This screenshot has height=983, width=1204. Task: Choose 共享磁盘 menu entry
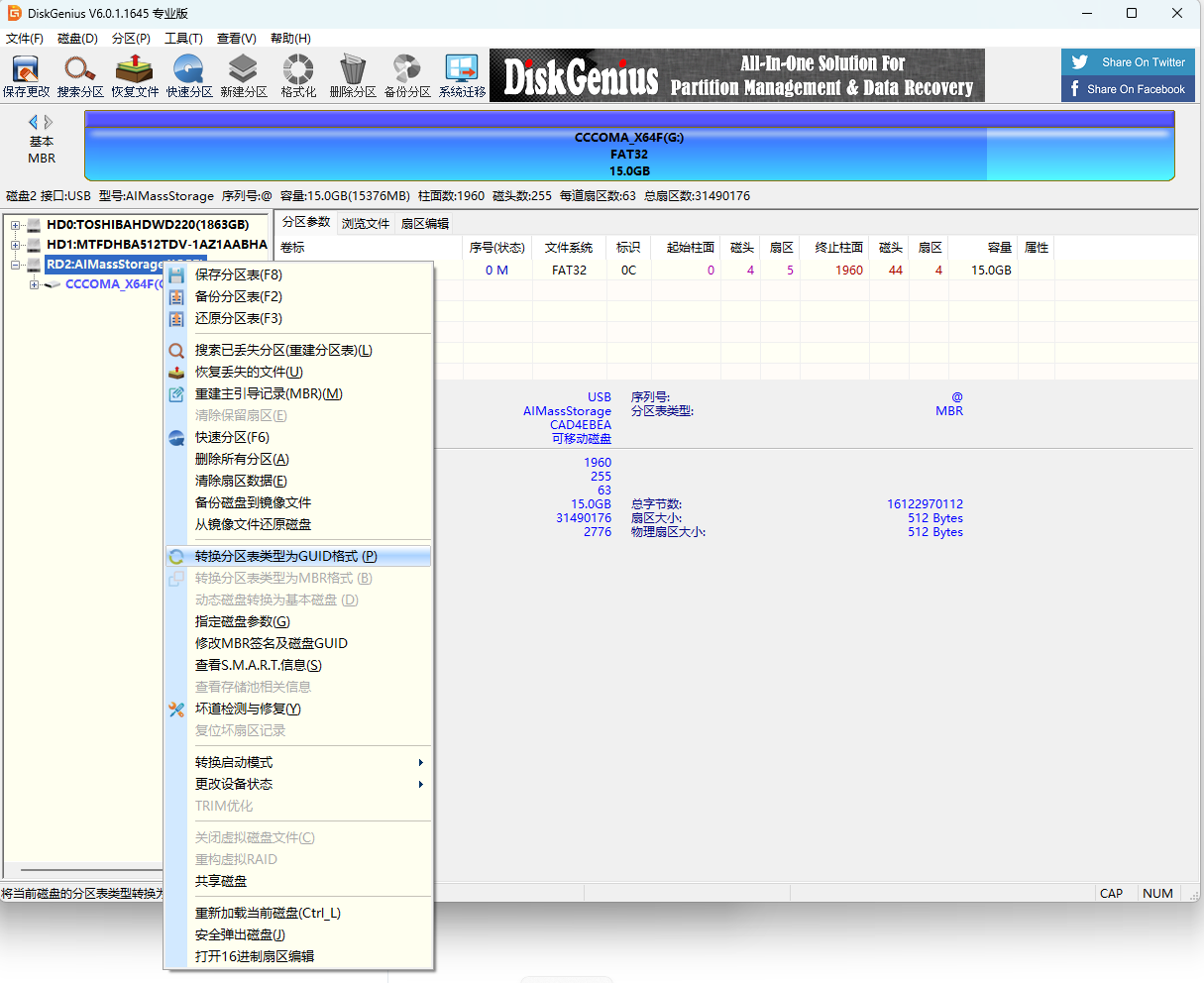pos(298,881)
